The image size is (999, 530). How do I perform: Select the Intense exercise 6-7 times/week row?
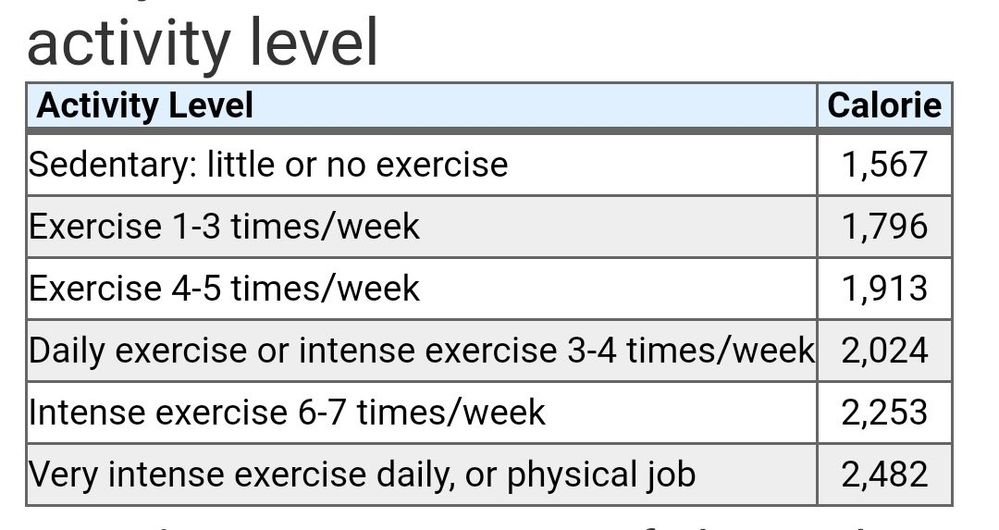(489, 413)
